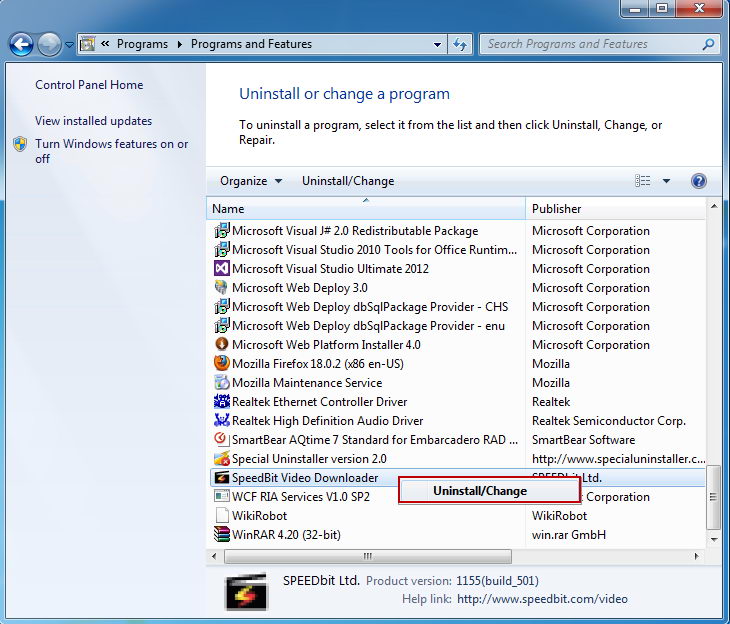730x624 pixels.
Task: Select Visual Studio 2010 Tools for Office icon
Action: (222, 250)
